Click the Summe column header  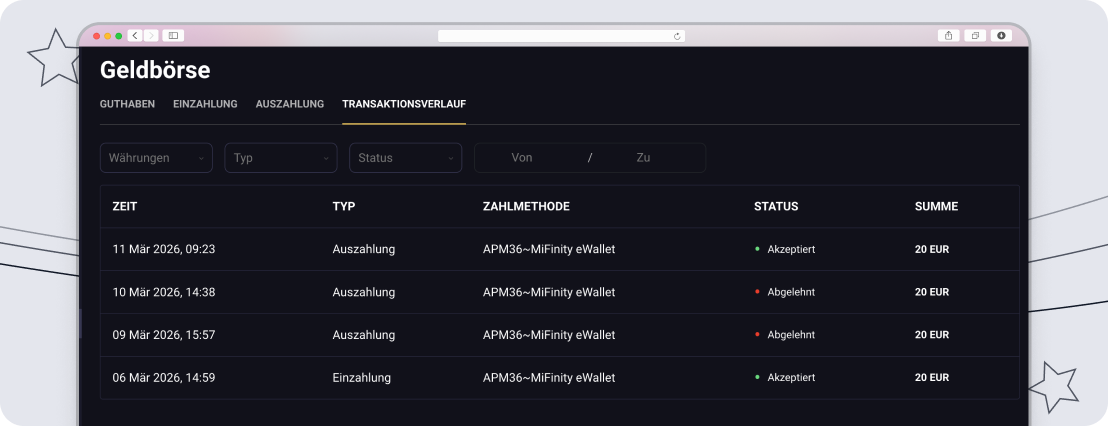click(936, 207)
